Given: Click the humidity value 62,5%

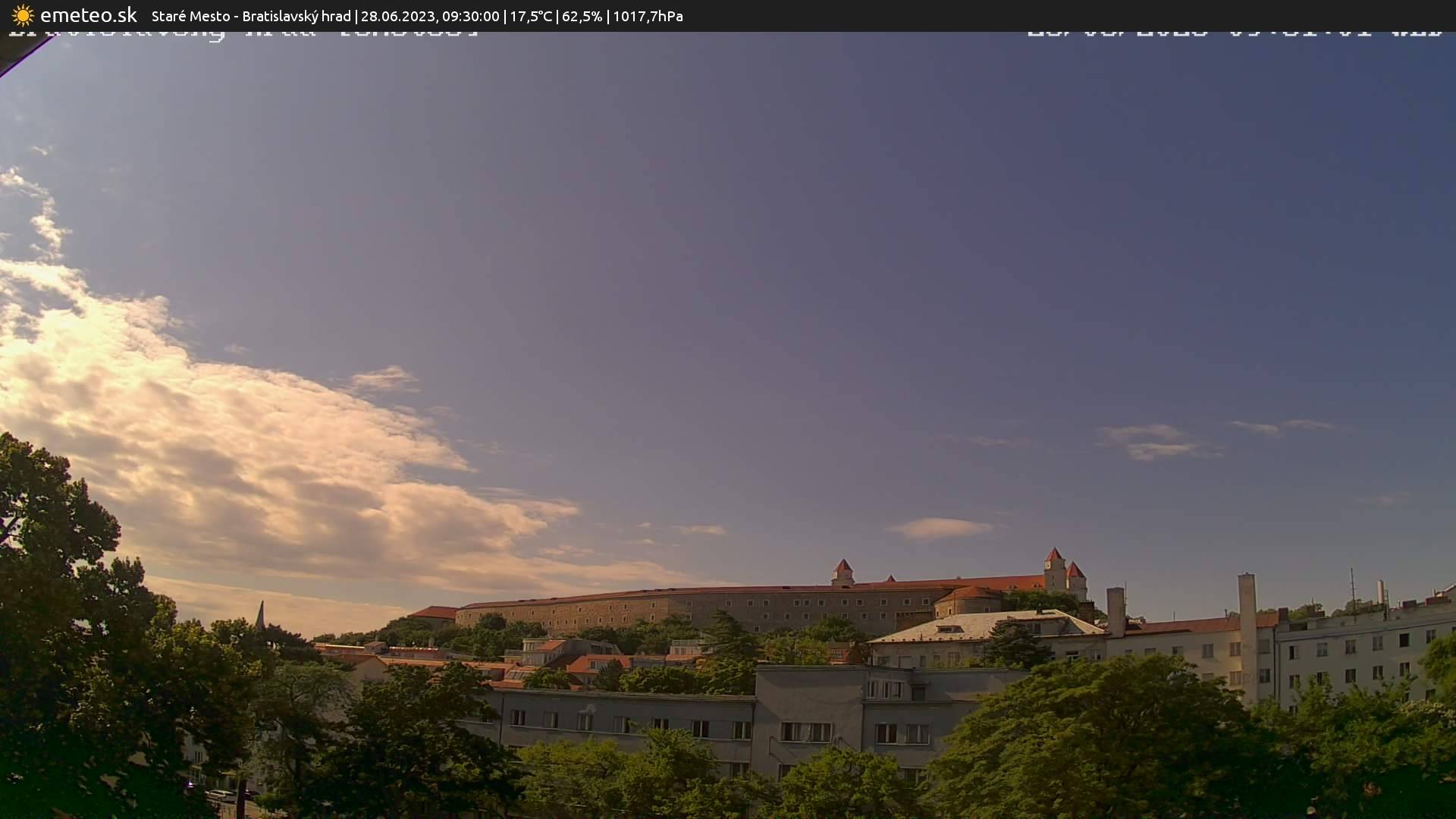Looking at the screenshot, I should pos(582,15).
